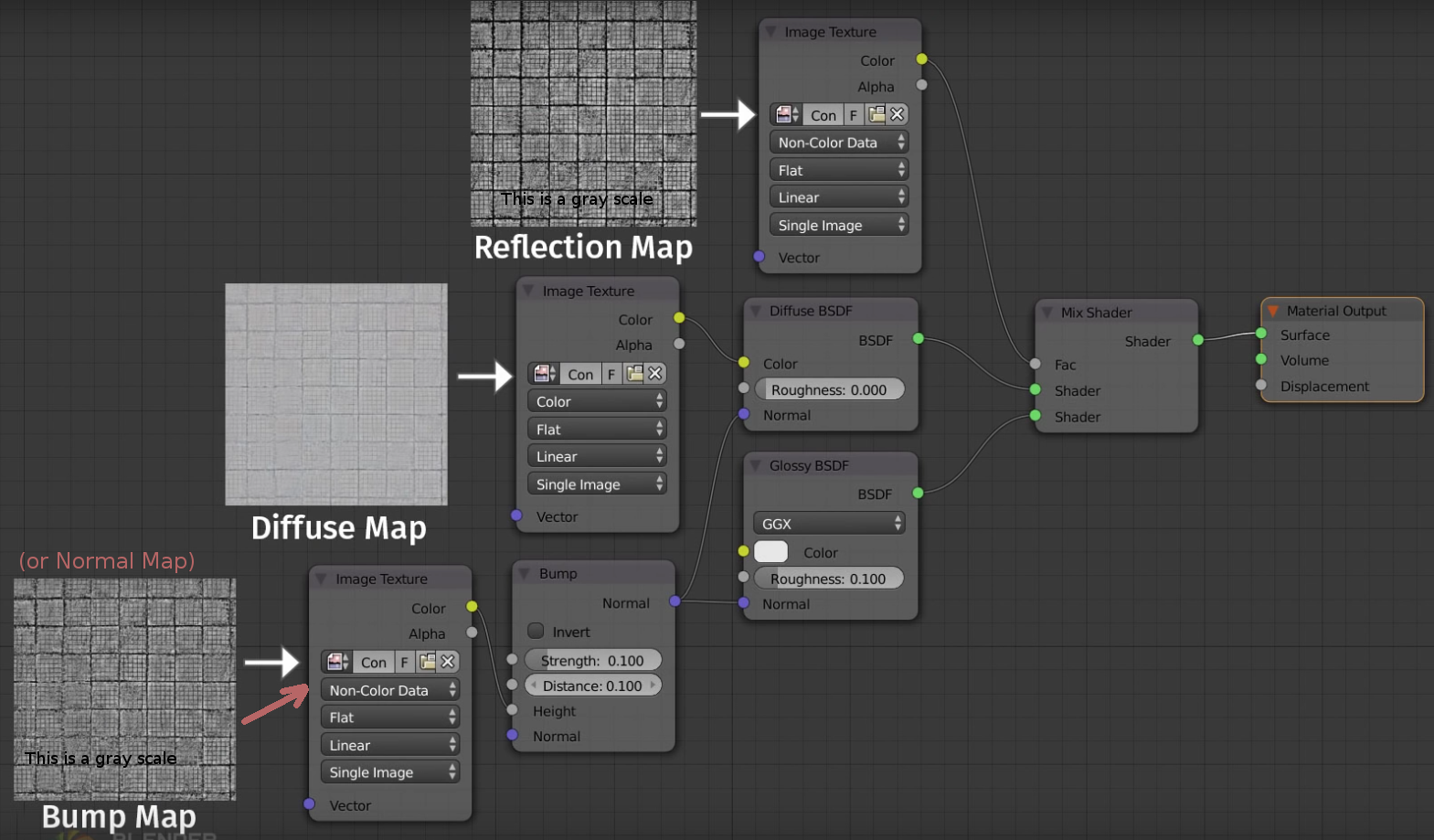Viewport: 1434px width, 840px height.
Task: Click the Glossy BSDF white color swatch
Action: click(770, 552)
